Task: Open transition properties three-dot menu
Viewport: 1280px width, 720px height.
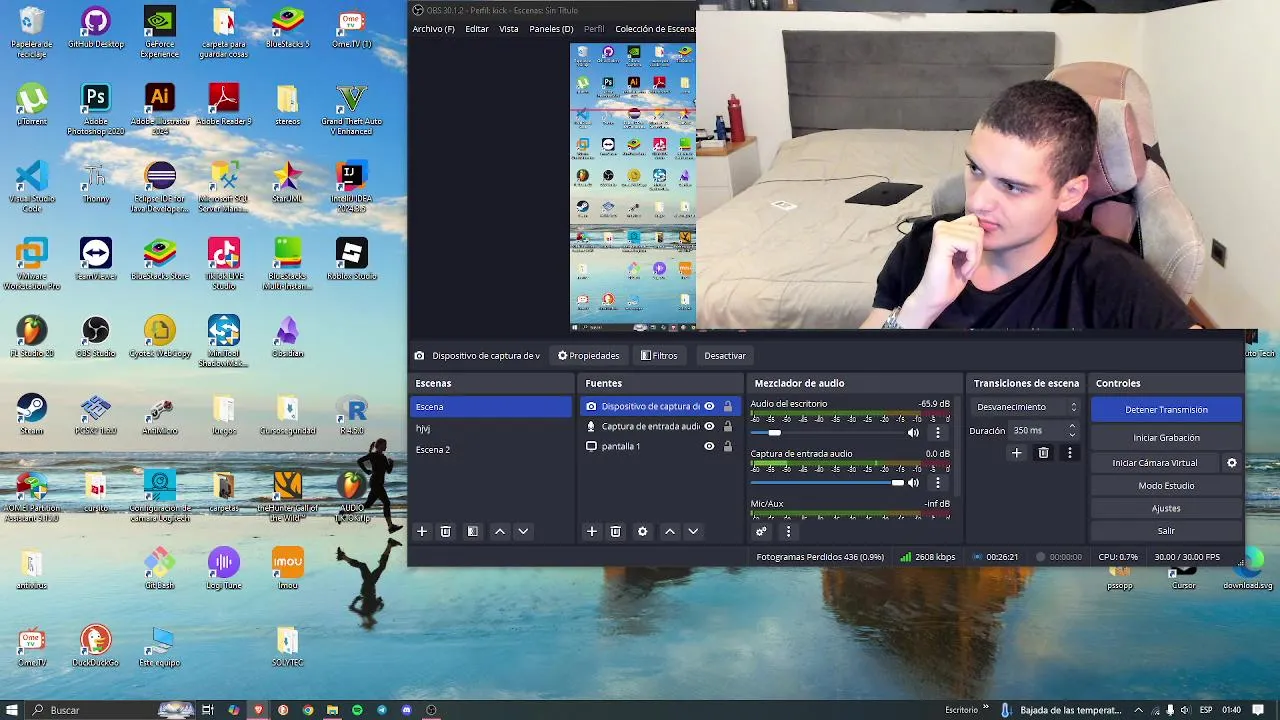Action: click(1069, 453)
